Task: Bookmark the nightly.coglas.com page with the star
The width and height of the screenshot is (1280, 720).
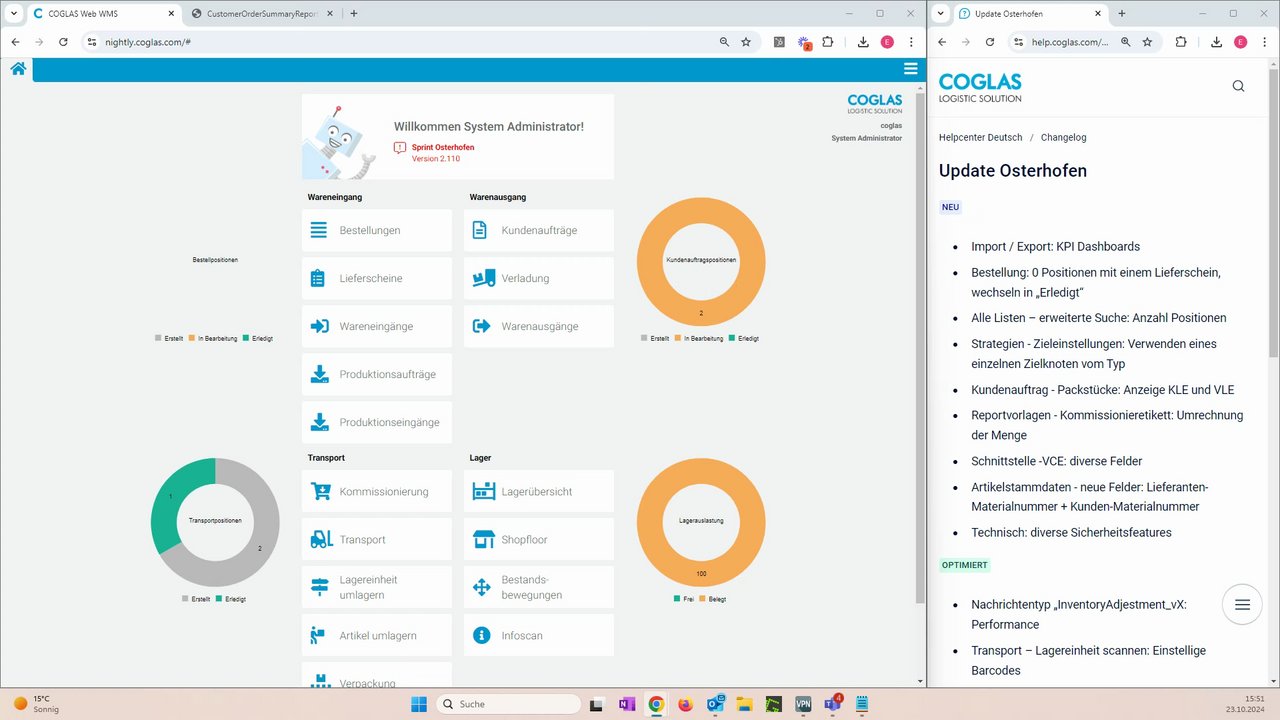Action: pos(746,42)
